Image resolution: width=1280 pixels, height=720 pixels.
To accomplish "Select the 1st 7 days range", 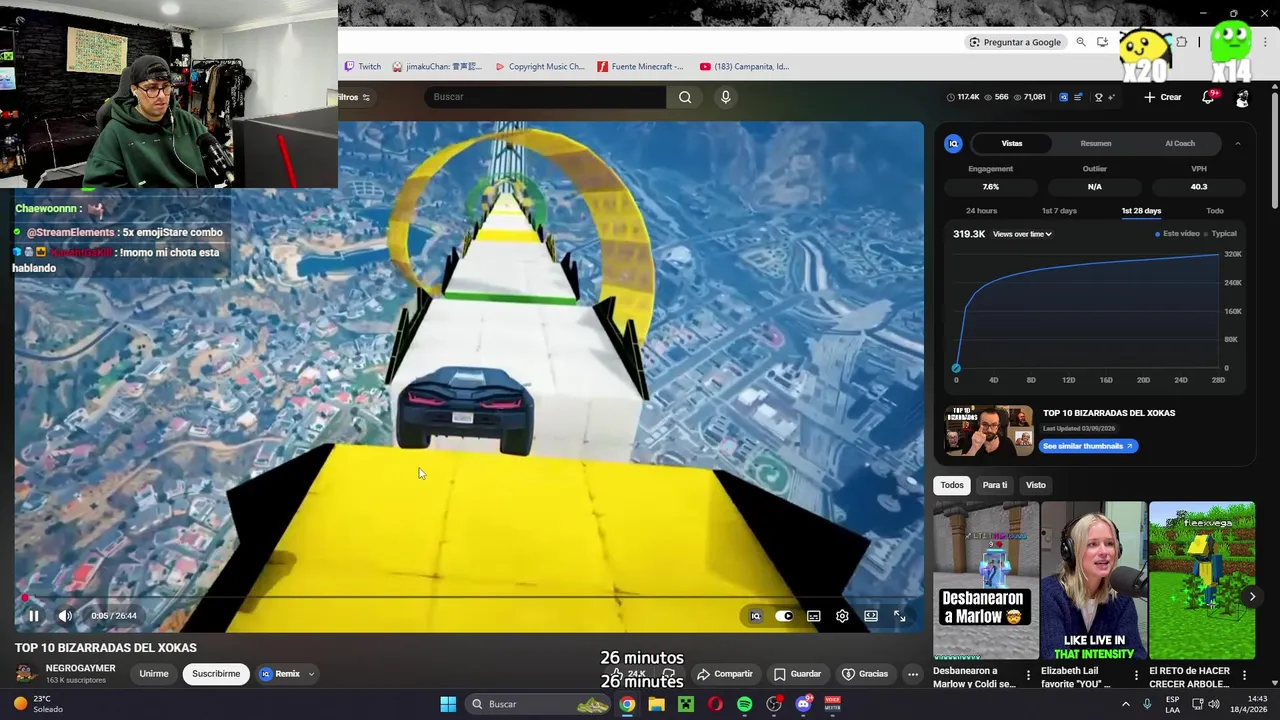I will [1059, 211].
